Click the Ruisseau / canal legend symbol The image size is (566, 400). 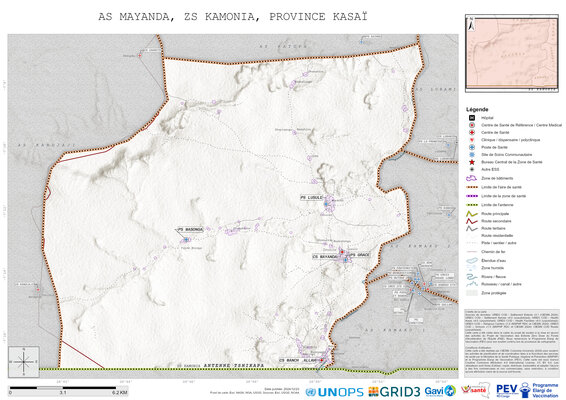[x=471, y=284]
